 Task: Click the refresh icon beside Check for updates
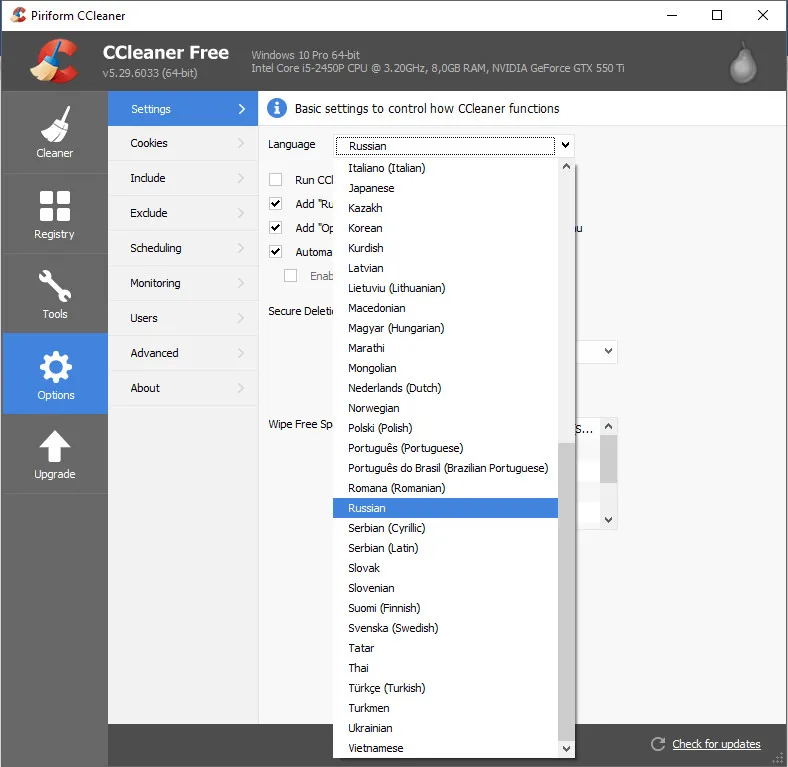pos(658,744)
